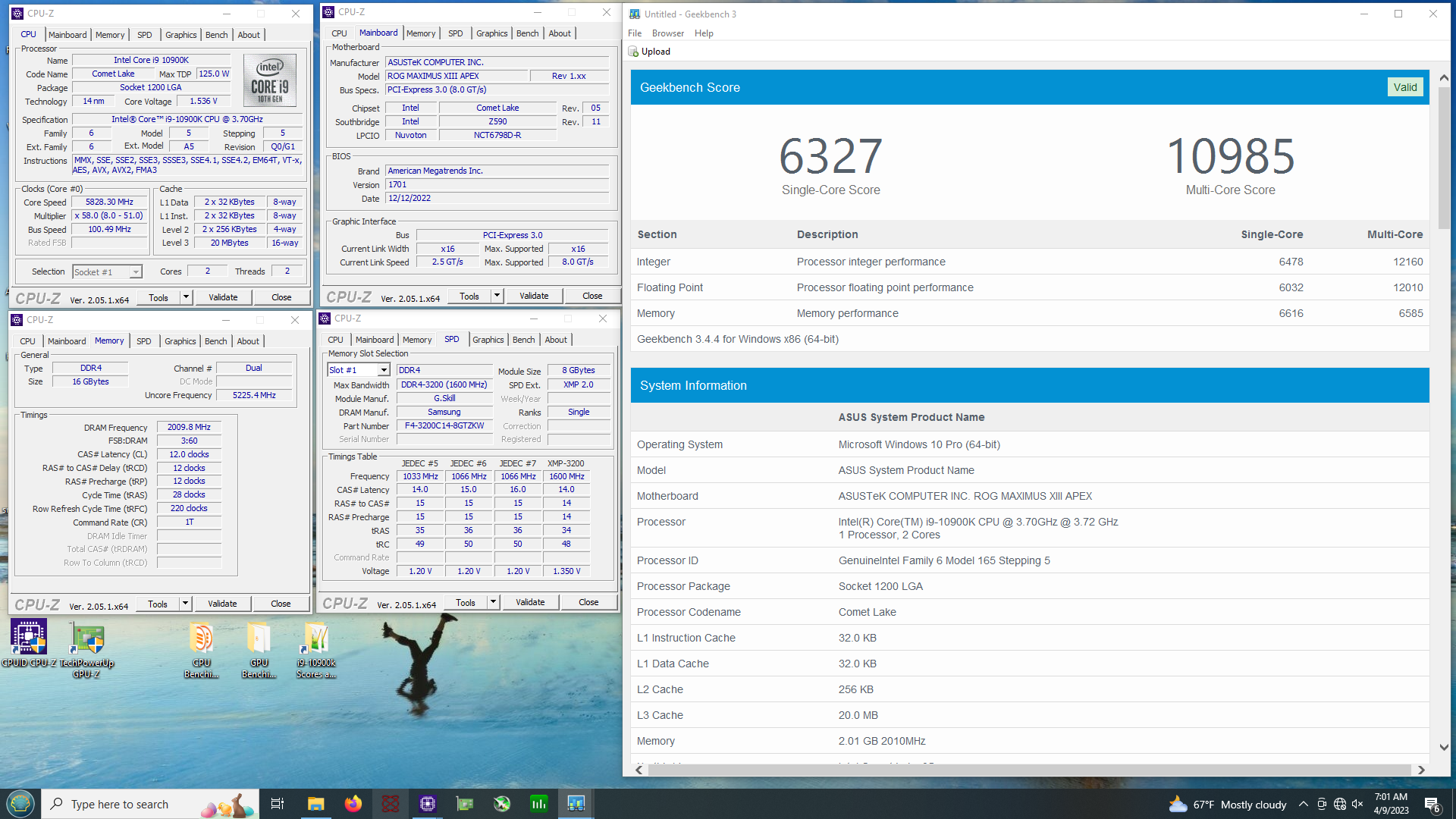
Task: Open the Socket #1 selection dropdown
Action: point(107,271)
